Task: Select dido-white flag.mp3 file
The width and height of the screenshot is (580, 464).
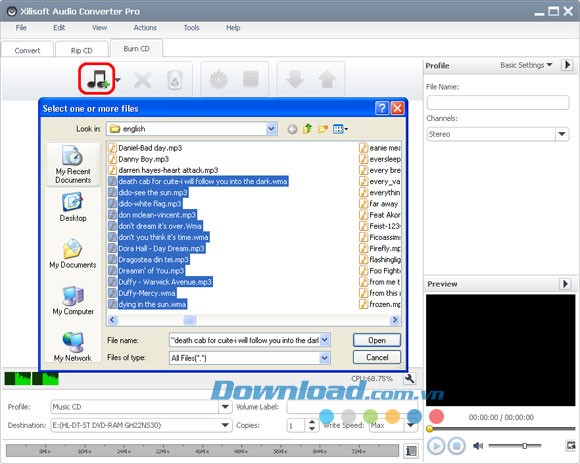Action: click(145, 204)
